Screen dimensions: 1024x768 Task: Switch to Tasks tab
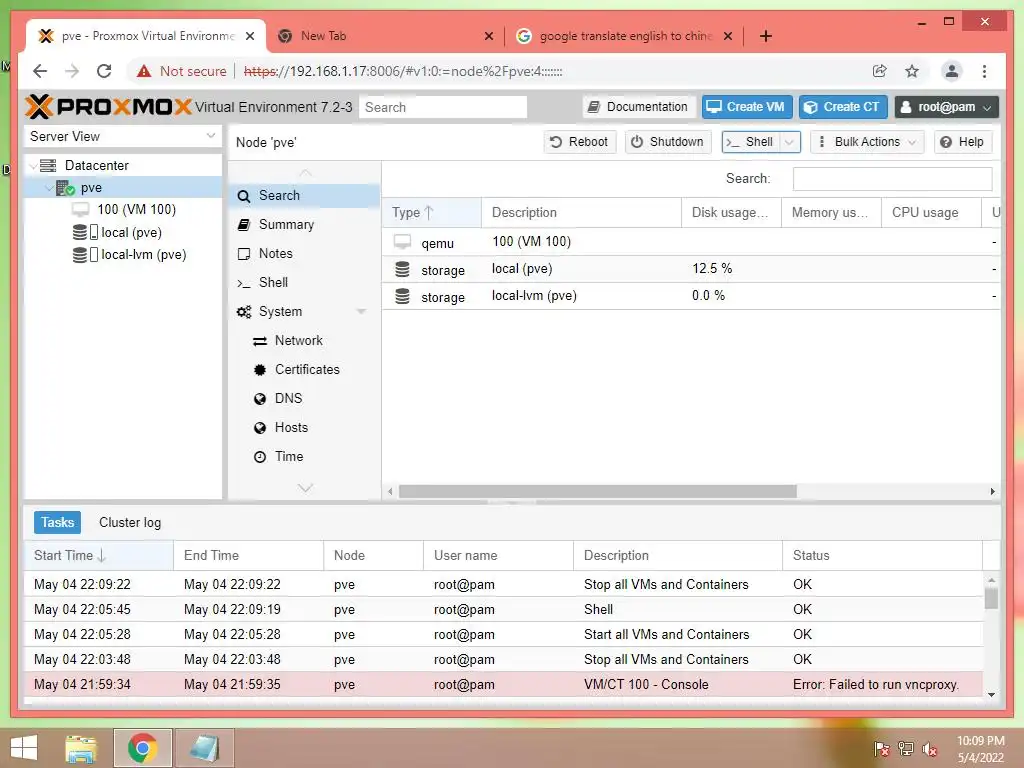(57, 522)
